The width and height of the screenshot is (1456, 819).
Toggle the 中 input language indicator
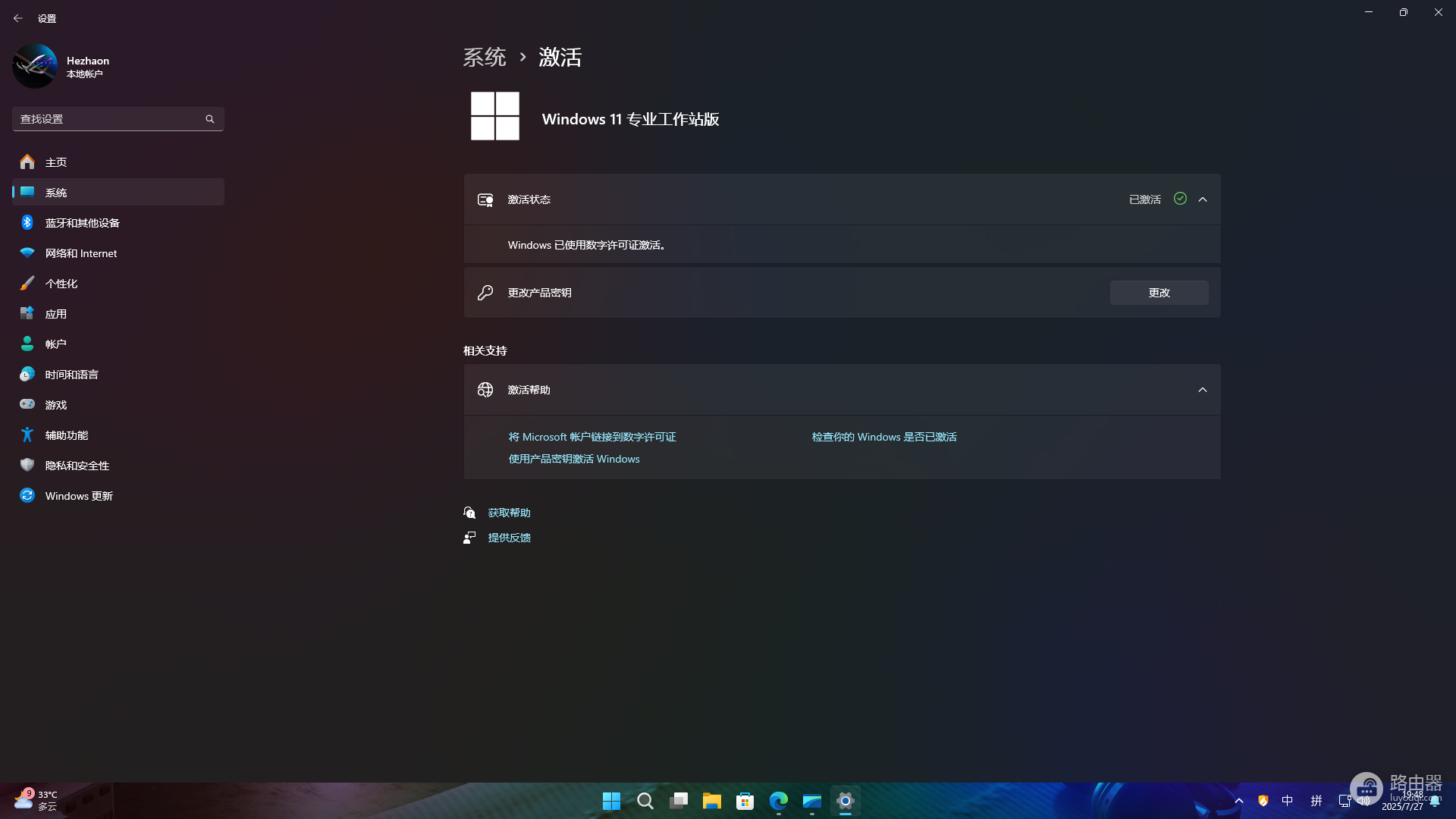point(1288,801)
